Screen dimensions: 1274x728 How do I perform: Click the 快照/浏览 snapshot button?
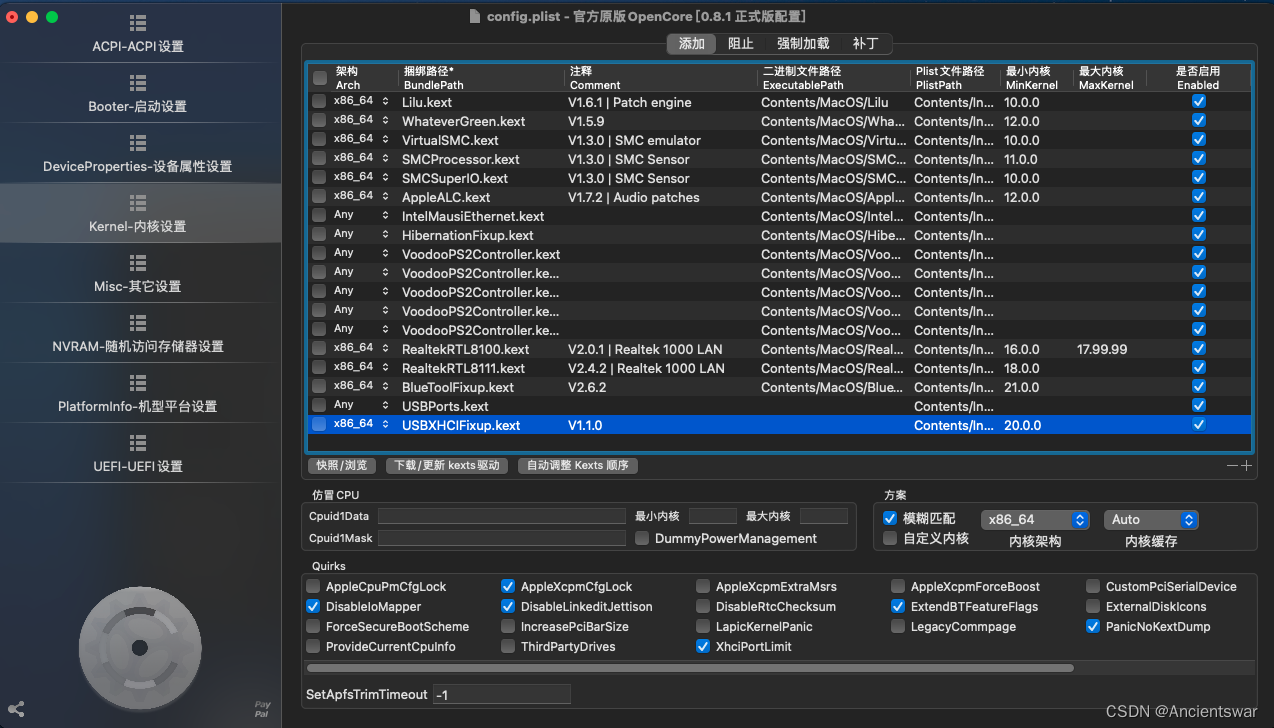[342, 466]
